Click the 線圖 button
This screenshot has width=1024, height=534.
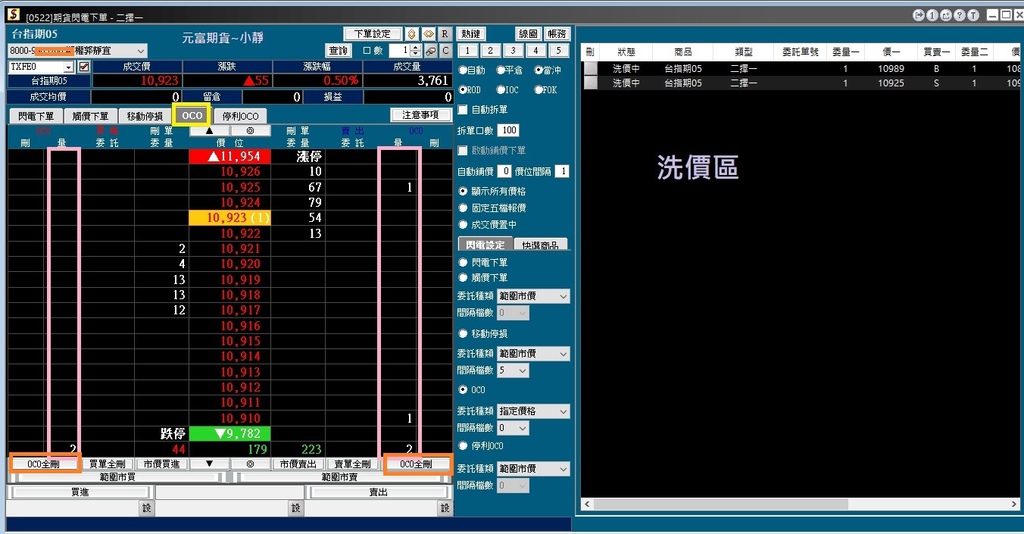528,34
